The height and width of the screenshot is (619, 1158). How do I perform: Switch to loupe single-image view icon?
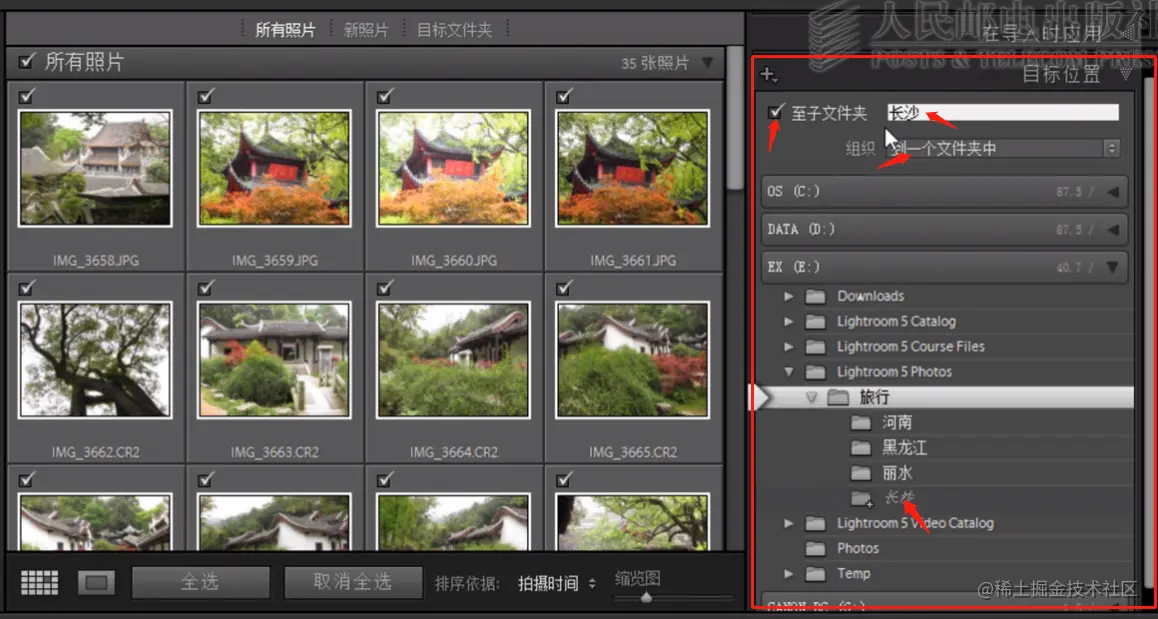pos(96,583)
